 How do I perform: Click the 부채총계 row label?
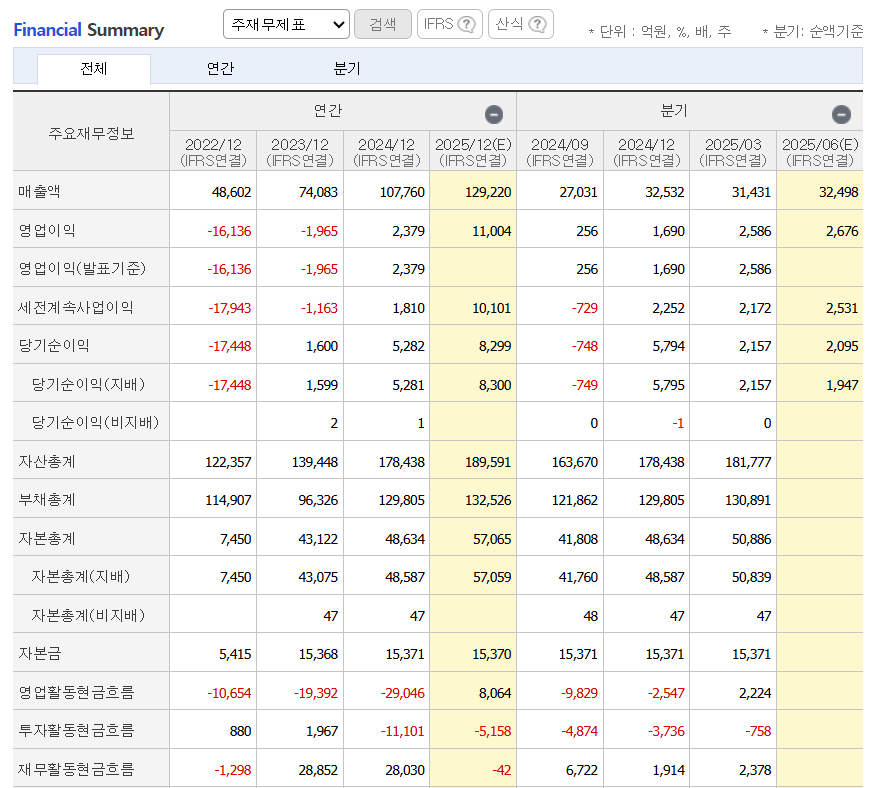[x=46, y=499]
